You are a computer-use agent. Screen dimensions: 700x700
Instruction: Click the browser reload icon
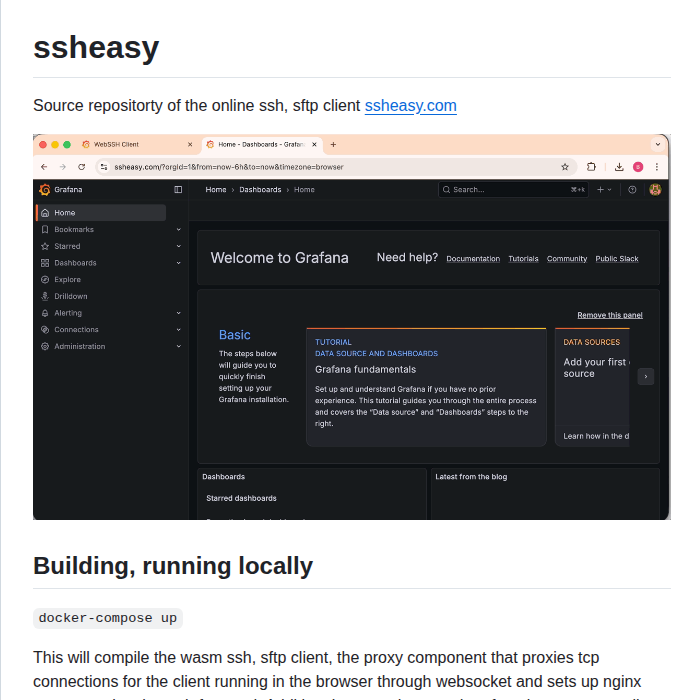(81, 167)
